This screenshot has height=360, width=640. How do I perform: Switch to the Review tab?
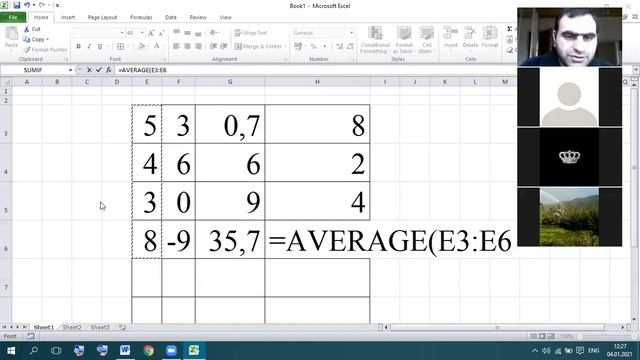click(198, 17)
